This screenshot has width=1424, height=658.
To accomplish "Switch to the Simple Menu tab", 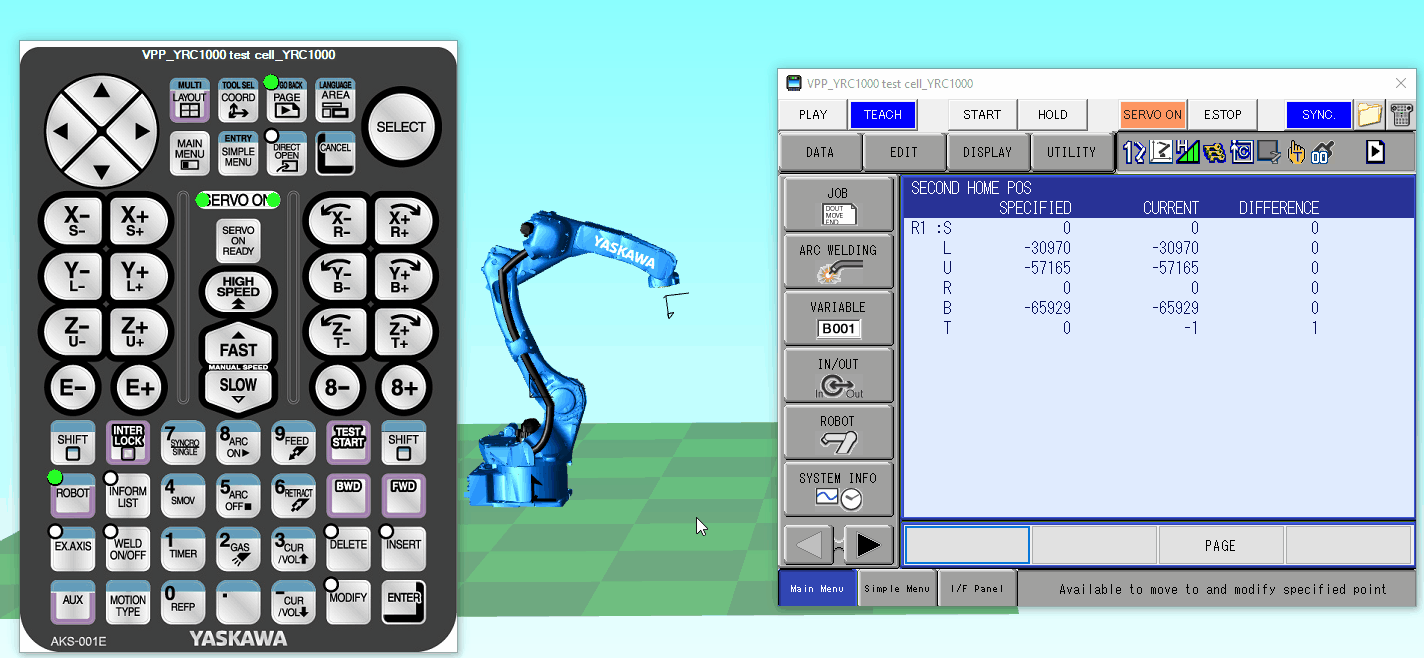I will (x=897, y=588).
